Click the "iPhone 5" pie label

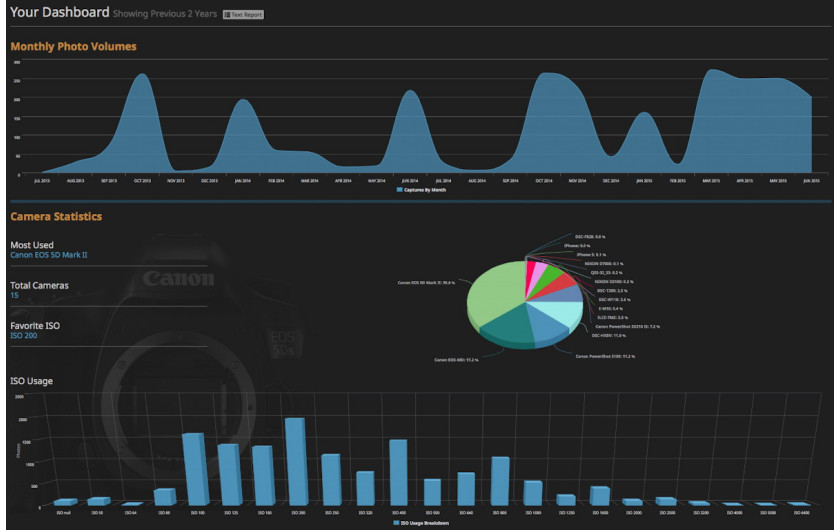[x=591, y=255]
